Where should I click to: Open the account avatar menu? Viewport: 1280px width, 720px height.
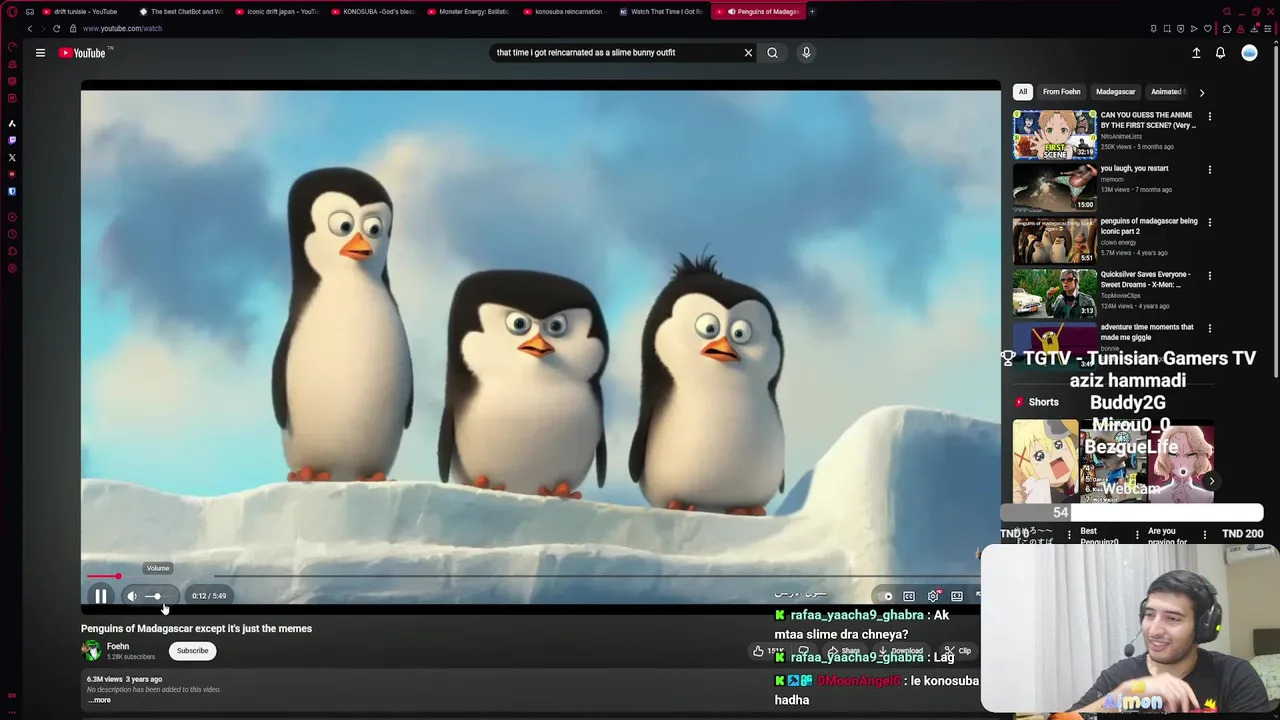click(1249, 53)
